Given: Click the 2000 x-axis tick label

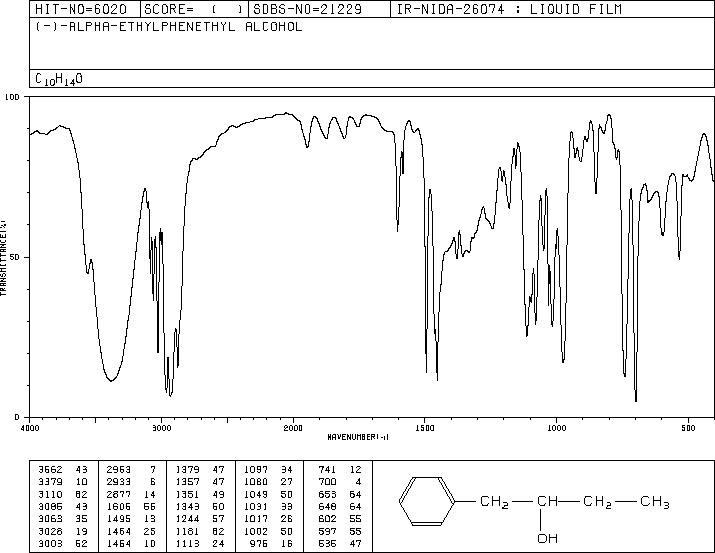Looking at the screenshot, I should tap(293, 428).
